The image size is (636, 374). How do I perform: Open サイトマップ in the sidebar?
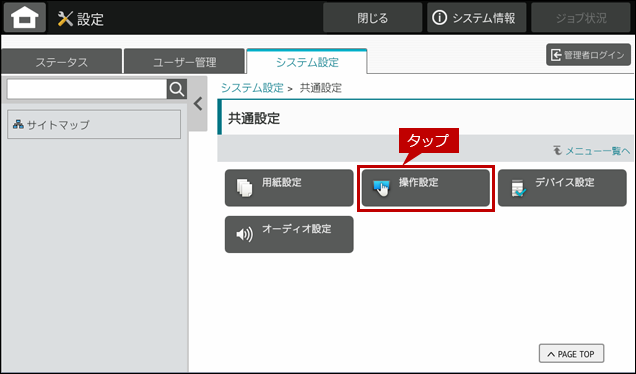(x=94, y=125)
